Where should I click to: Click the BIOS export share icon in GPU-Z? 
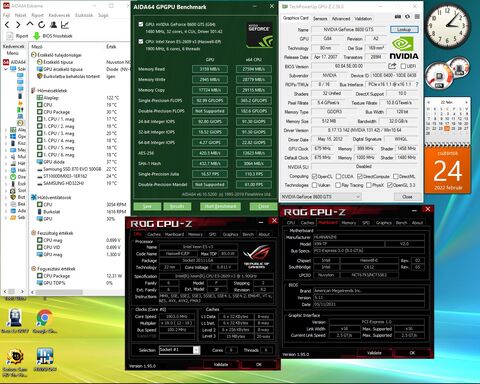point(392,66)
